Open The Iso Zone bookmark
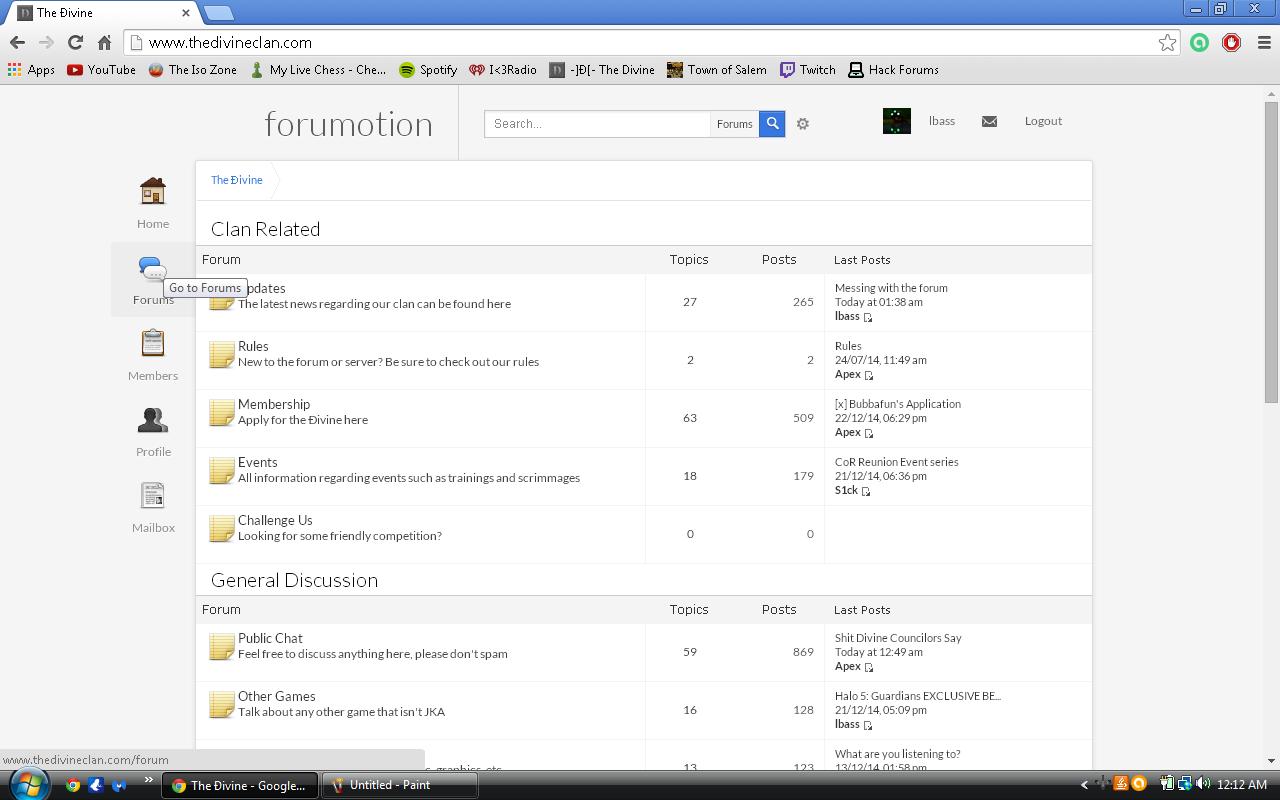 tap(193, 70)
